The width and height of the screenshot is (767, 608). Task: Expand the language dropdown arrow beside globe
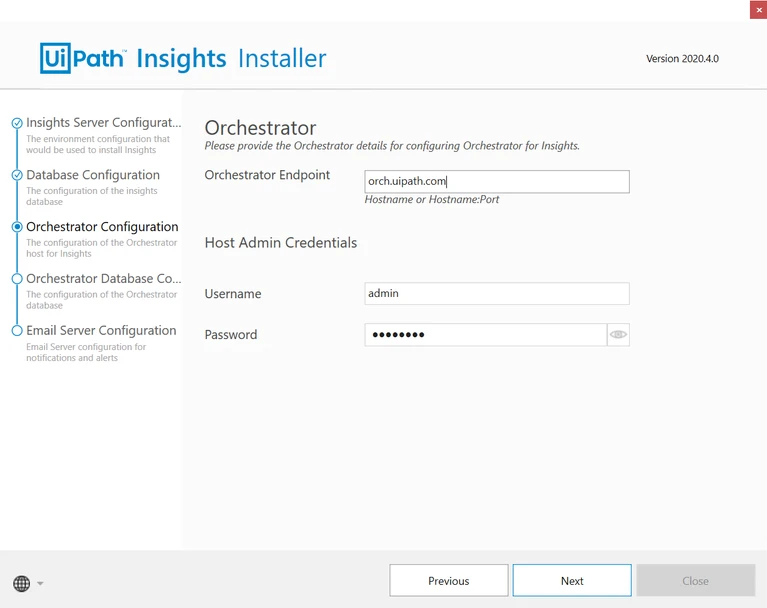coord(40,583)
